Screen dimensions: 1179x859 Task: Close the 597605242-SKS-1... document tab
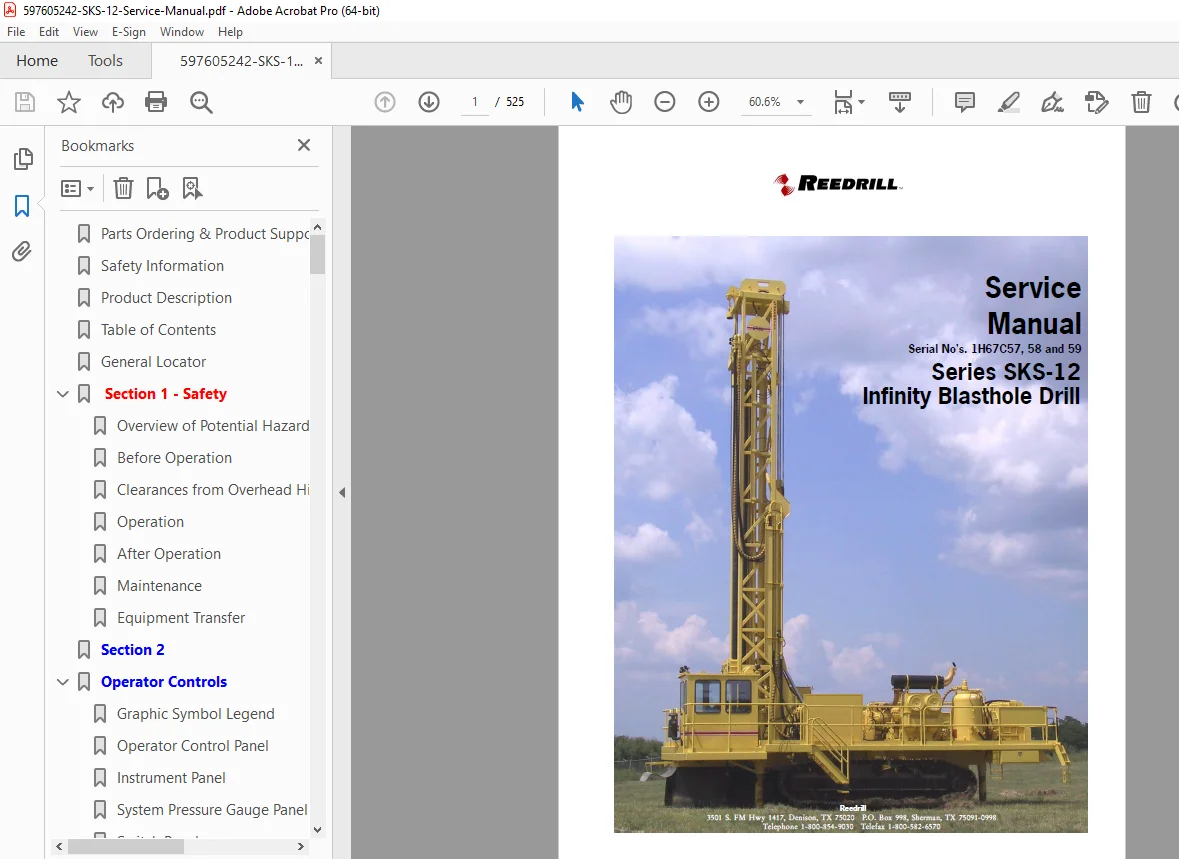point(318,61)
